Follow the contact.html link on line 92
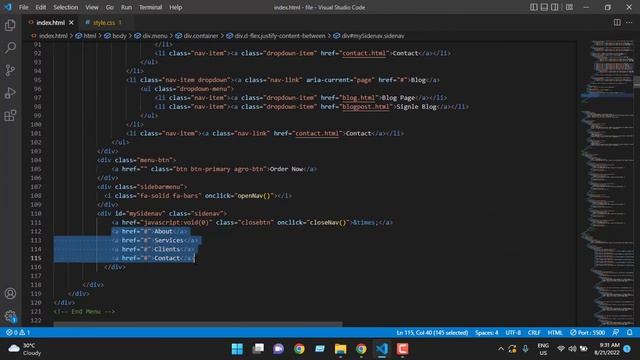 click(x=364, y=53)
